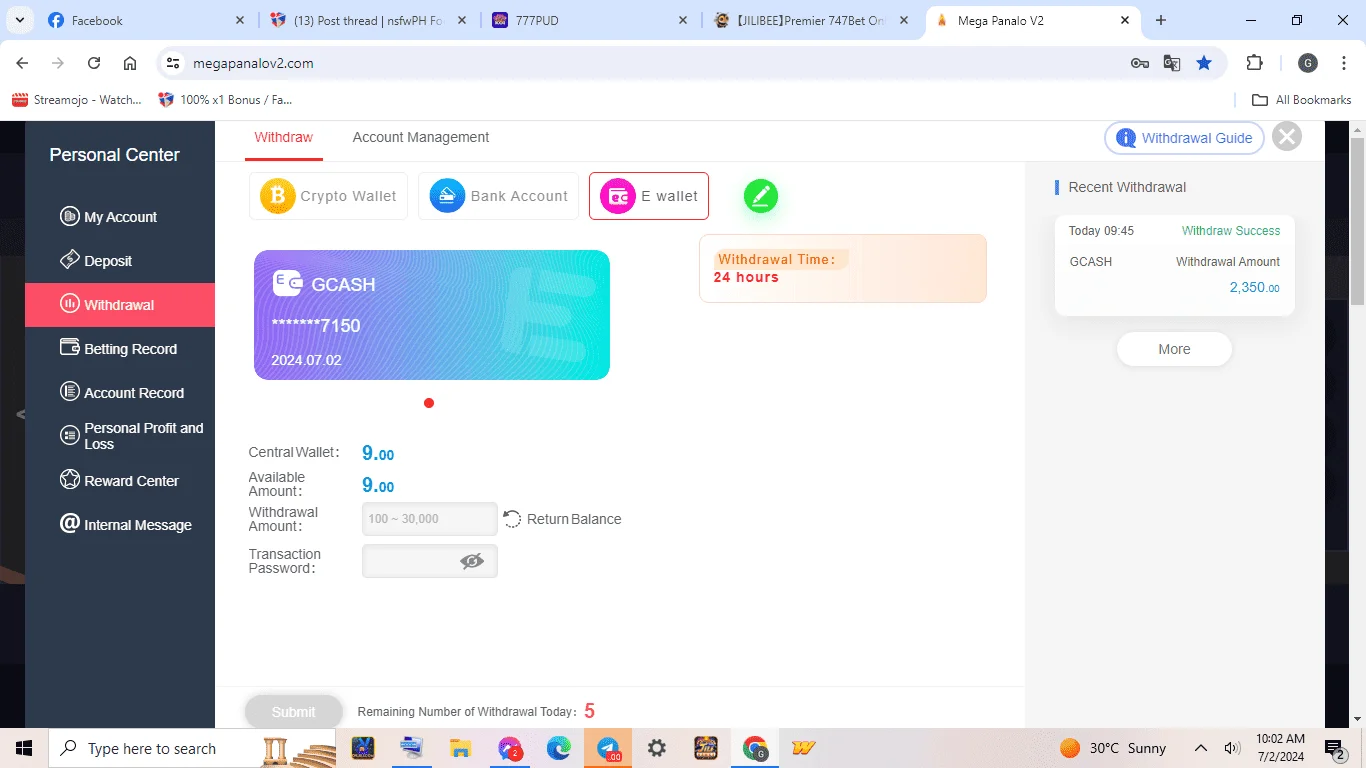Click the browser Back arrow
The height and width of the screenshot is (768, 1366).
point(22,63)
